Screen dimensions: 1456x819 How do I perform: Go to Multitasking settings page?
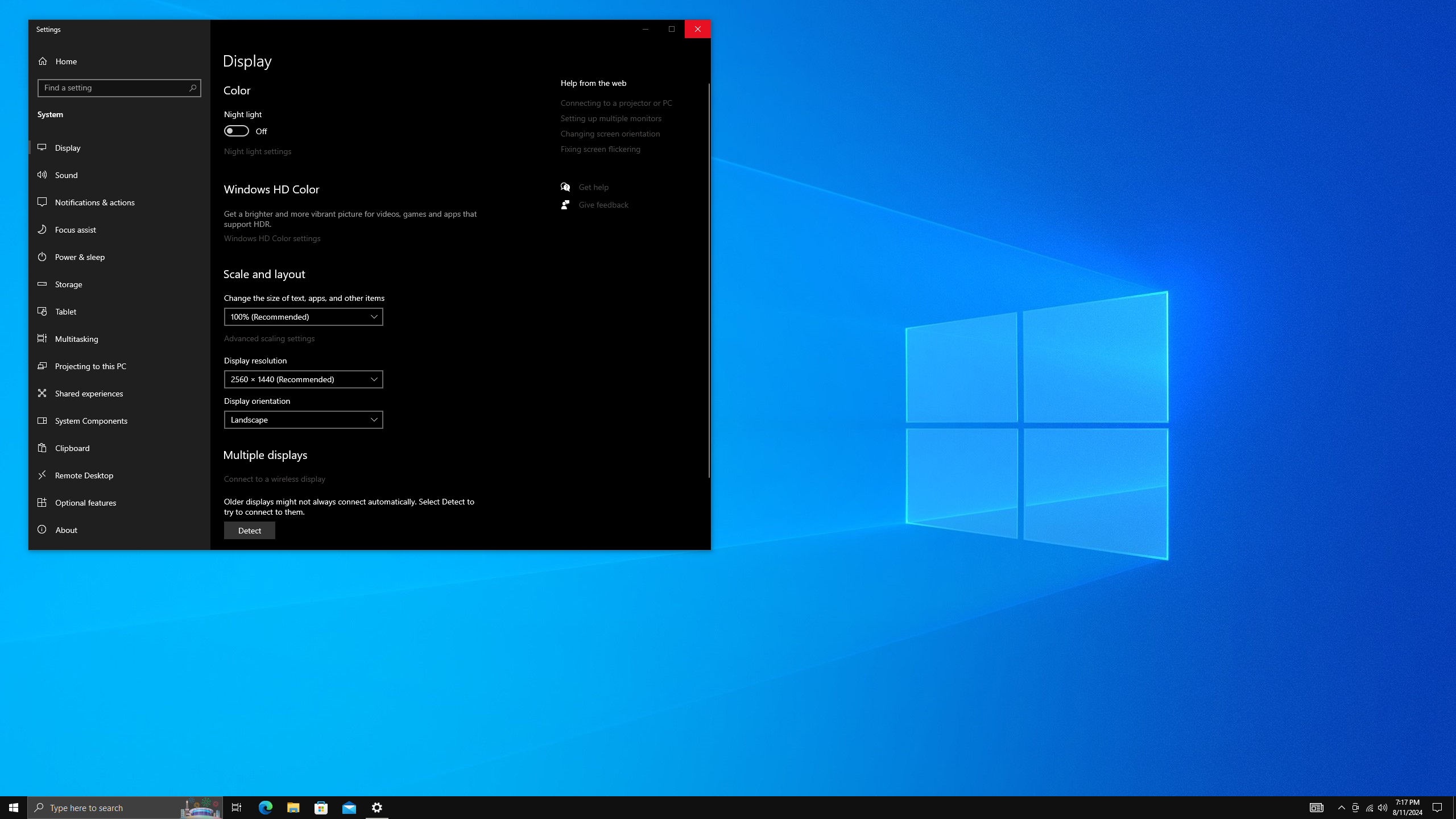[77, 338]
